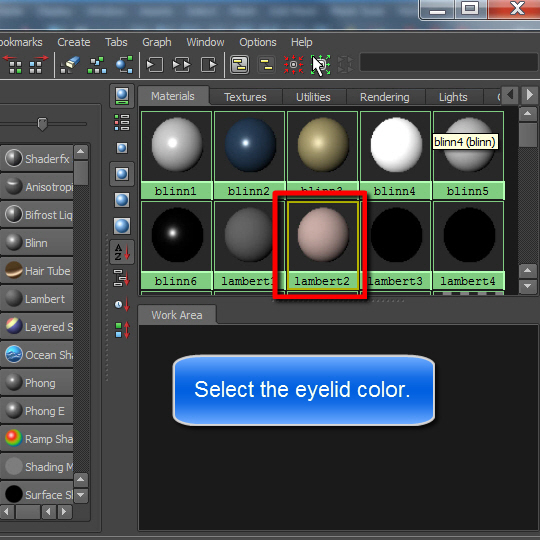Open the Create menu

pyautogui.click(x=74, y=42)
